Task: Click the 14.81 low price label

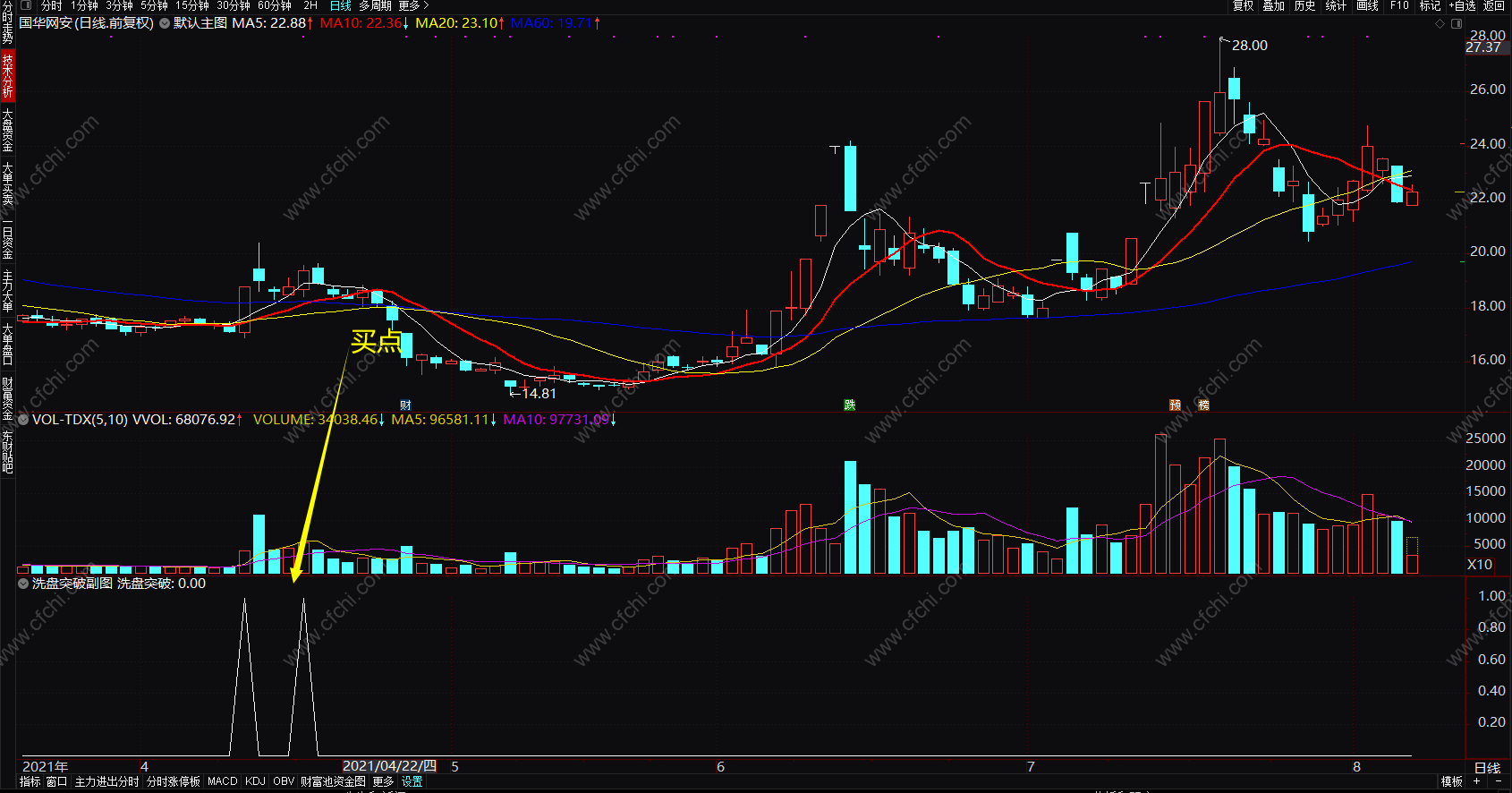Action: tap(539, 394)
